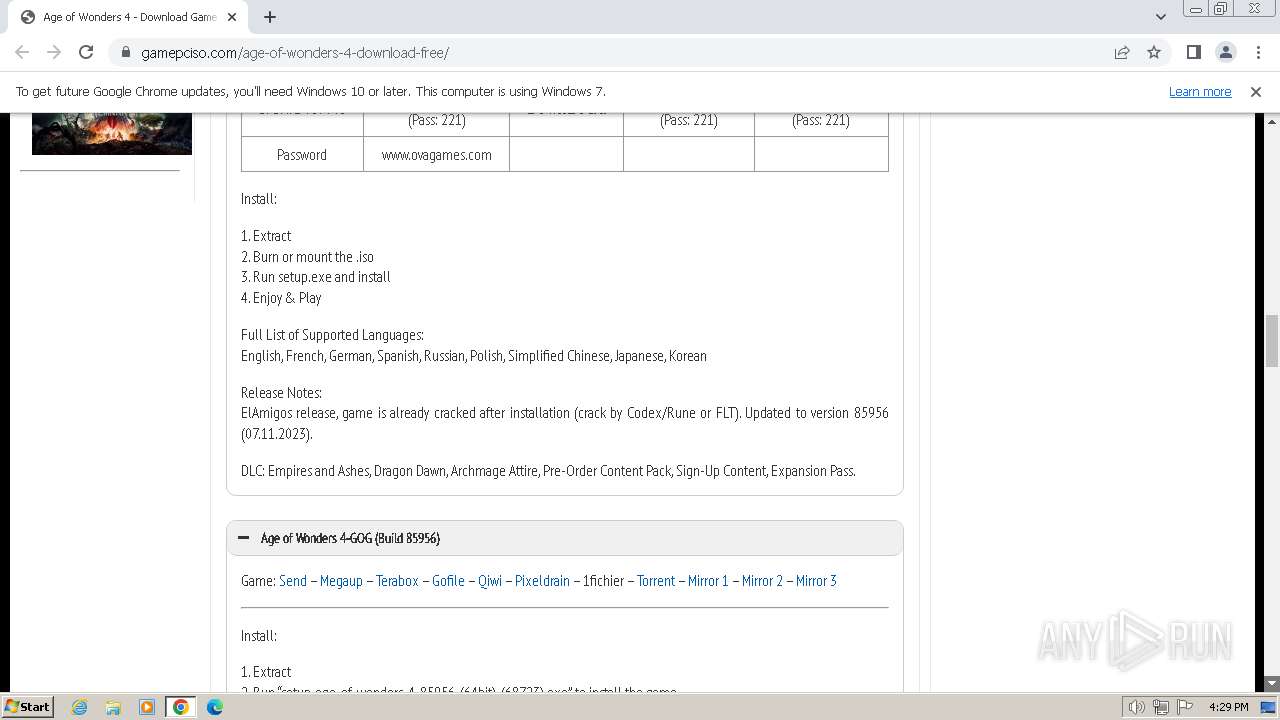
Task: Open the Chrome three-dot menu
Action: [1257, 53]
